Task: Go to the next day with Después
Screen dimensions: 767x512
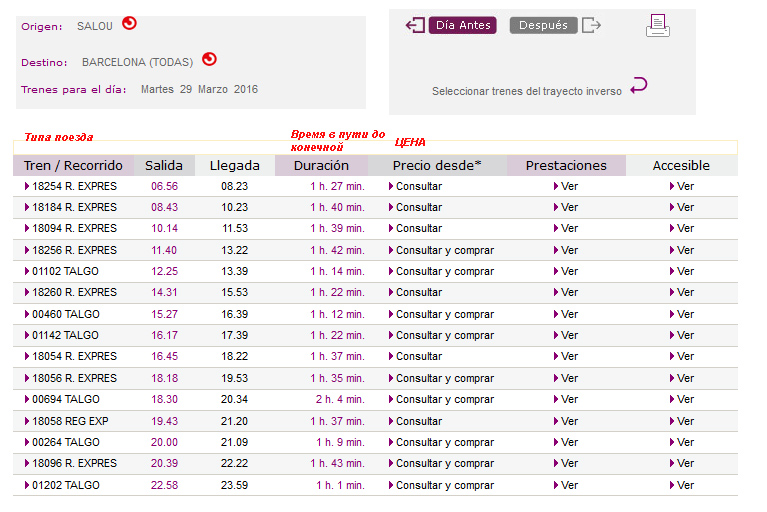Action: pyautogui.click(x=543, y=25)
